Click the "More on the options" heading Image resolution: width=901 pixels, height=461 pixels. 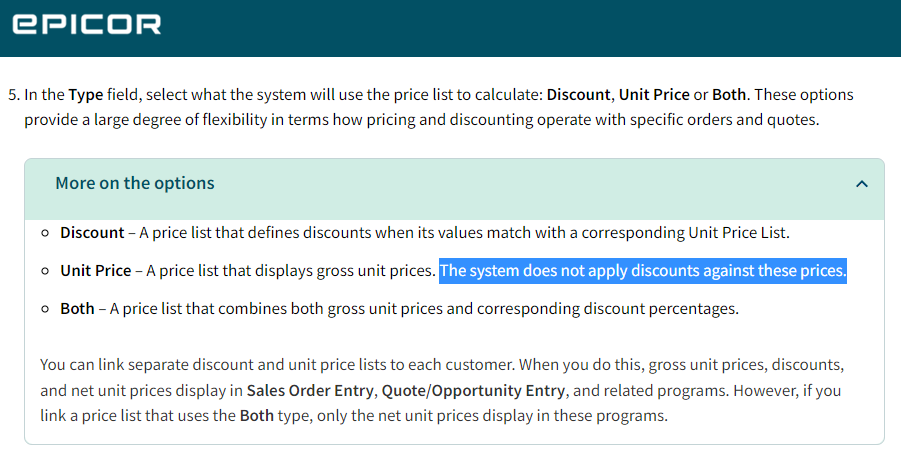(x=135, y=183)
